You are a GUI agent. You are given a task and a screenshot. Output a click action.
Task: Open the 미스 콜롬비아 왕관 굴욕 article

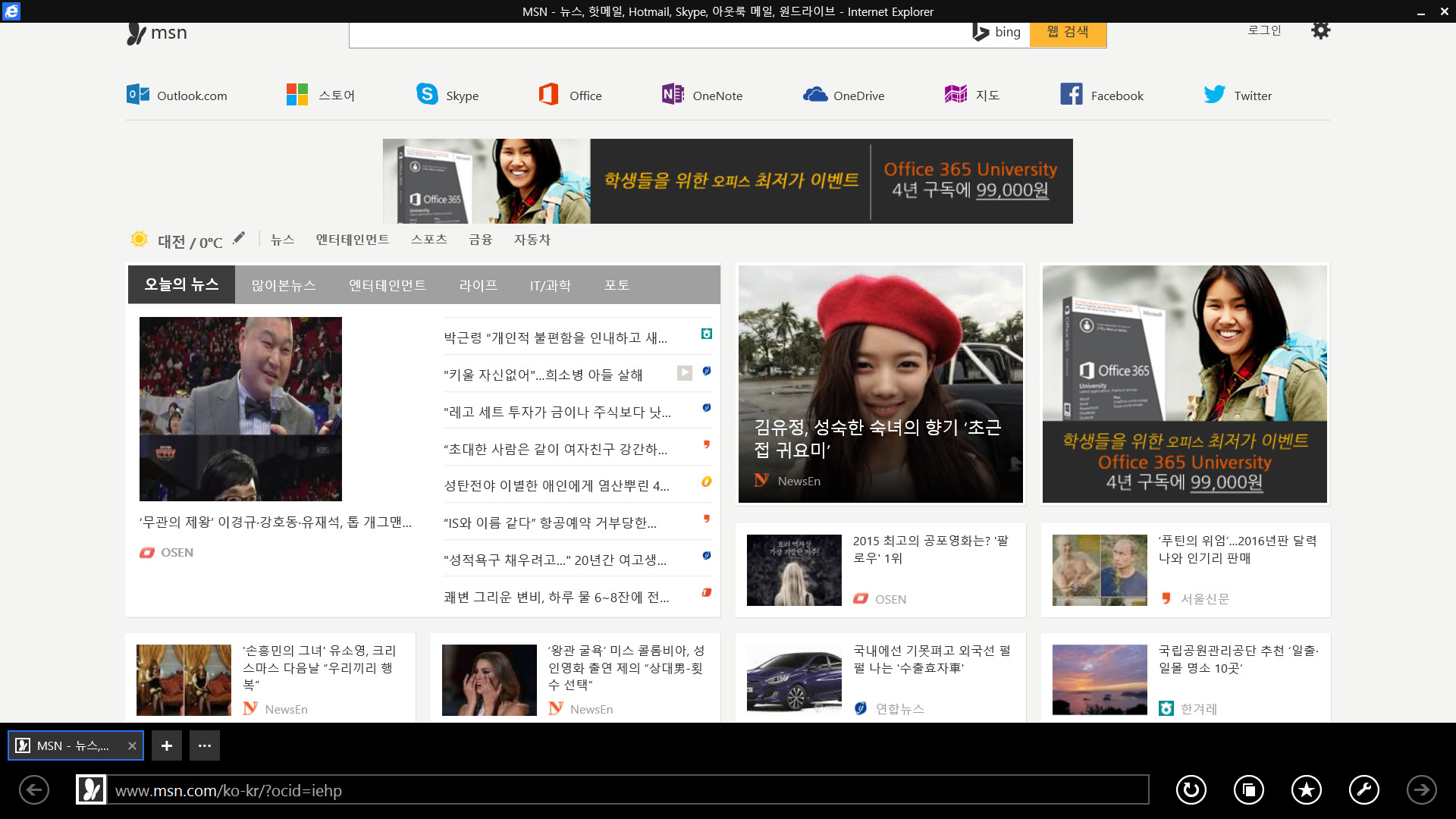click(x=576, y=679)
